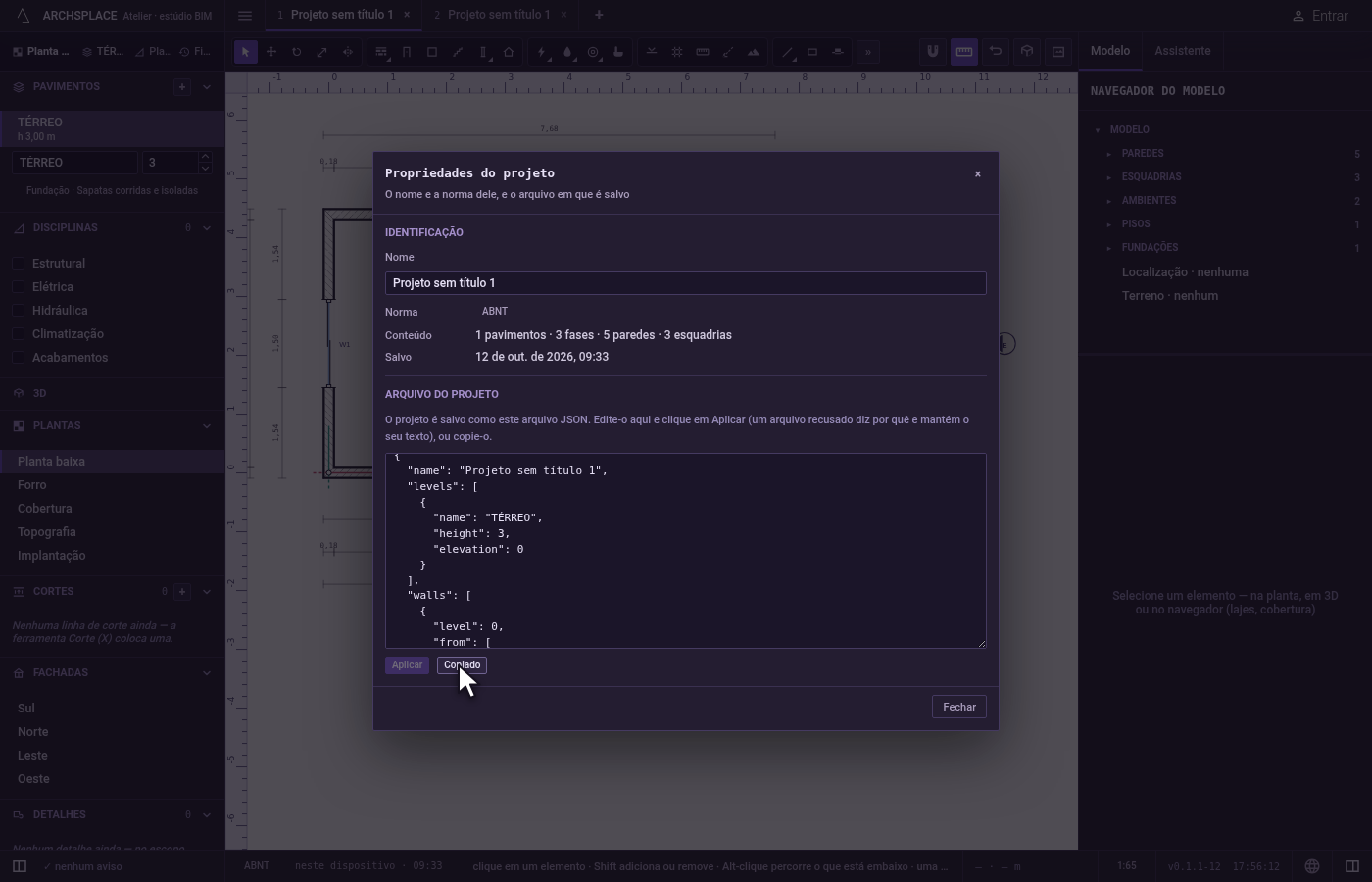Open the hamburger menu icon

245,15
